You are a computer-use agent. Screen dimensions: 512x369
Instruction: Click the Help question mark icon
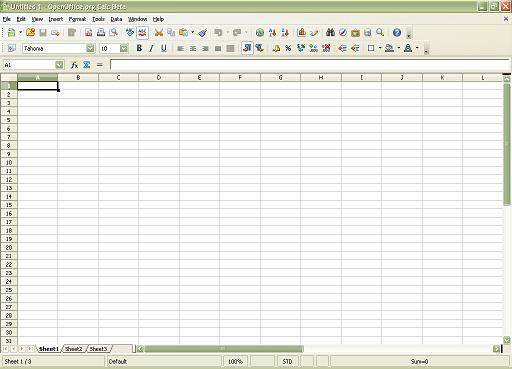click(397, 32)
